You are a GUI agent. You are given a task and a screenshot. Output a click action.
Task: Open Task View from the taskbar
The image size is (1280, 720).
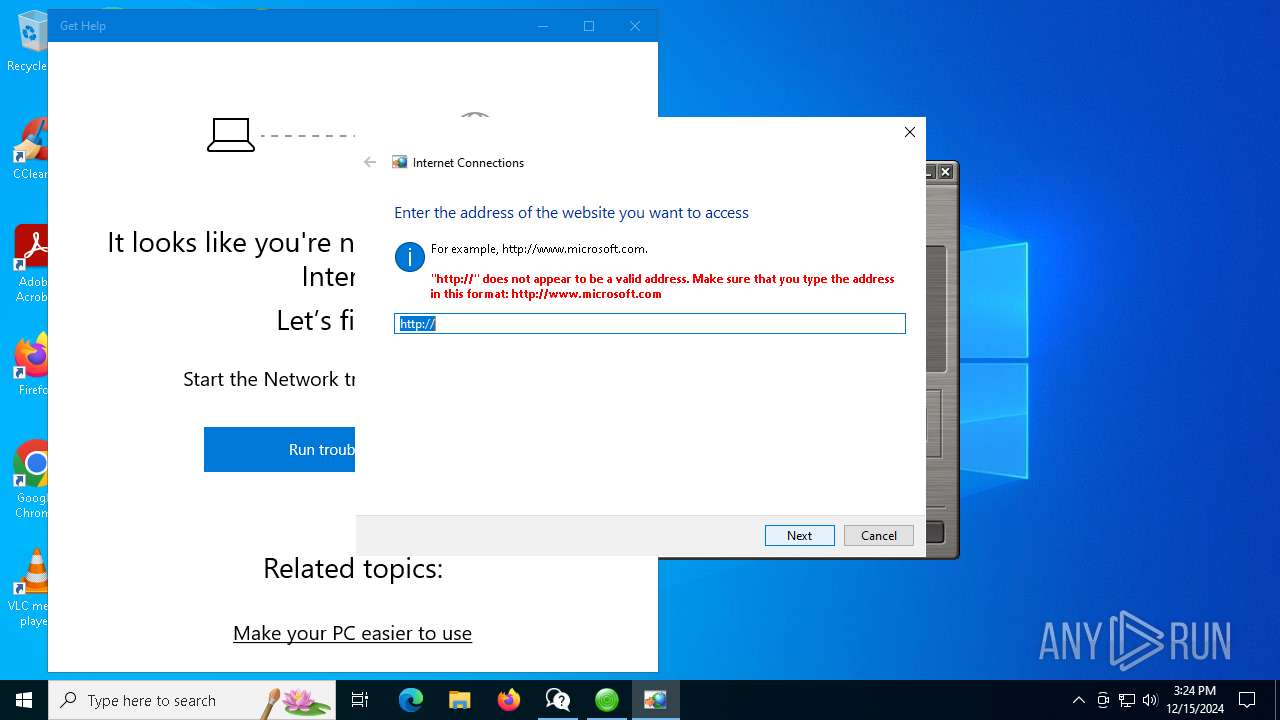pos(360,700)
